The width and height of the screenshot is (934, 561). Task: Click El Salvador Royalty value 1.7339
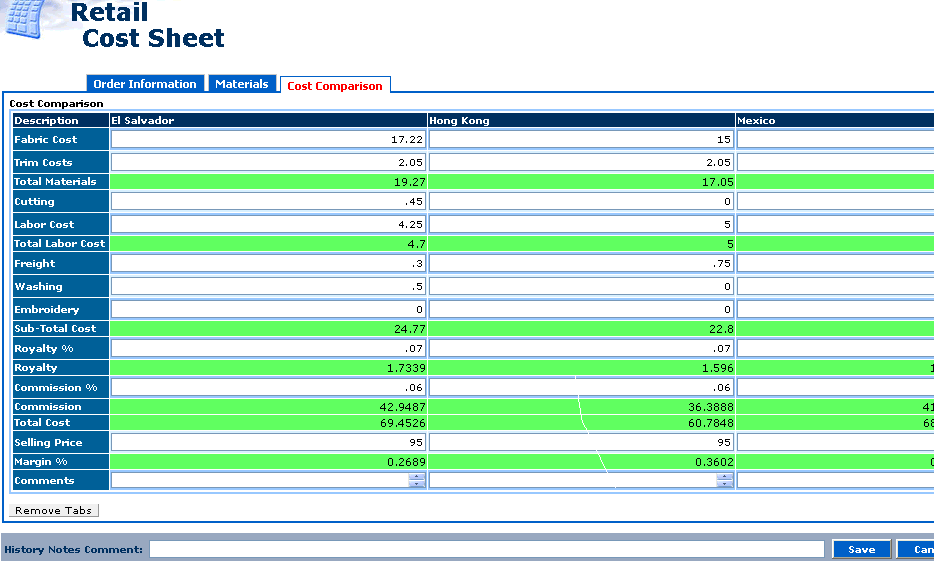[x=406, y=368]
